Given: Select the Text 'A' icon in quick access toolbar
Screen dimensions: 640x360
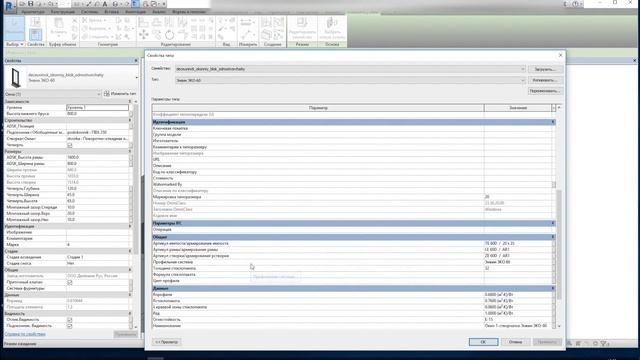Looking at the screenshot, I should (x=105, y=4).
